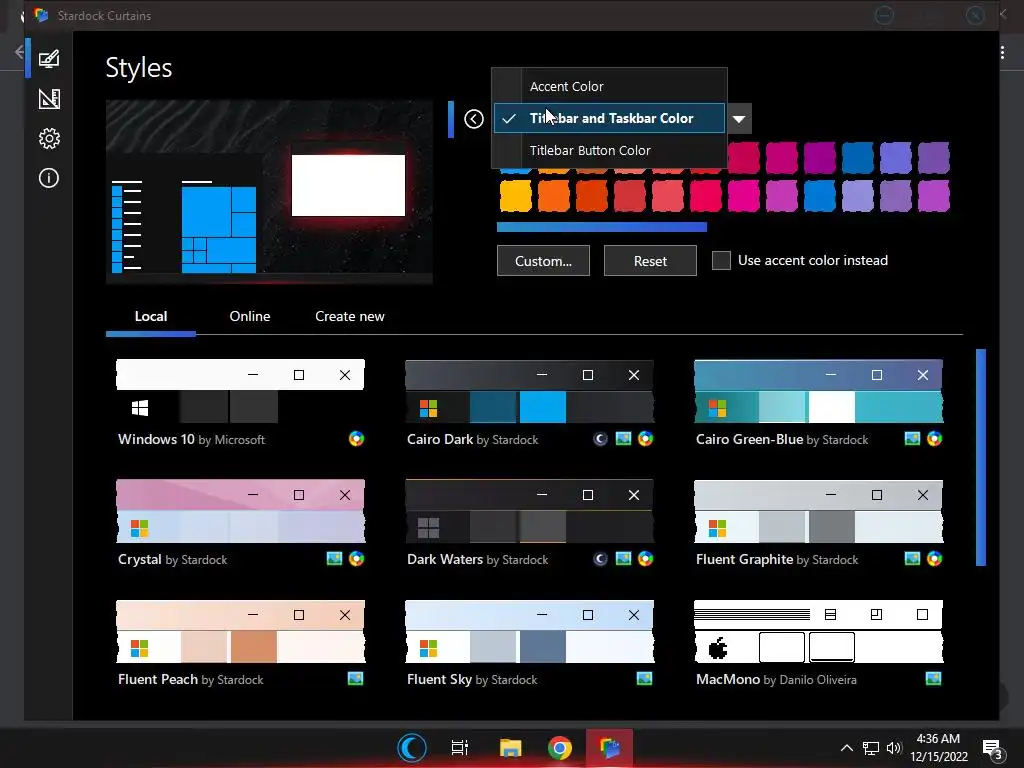Click color wheel icon on Dark Waters
1024x768 pixels.
[x=645, y=559]
